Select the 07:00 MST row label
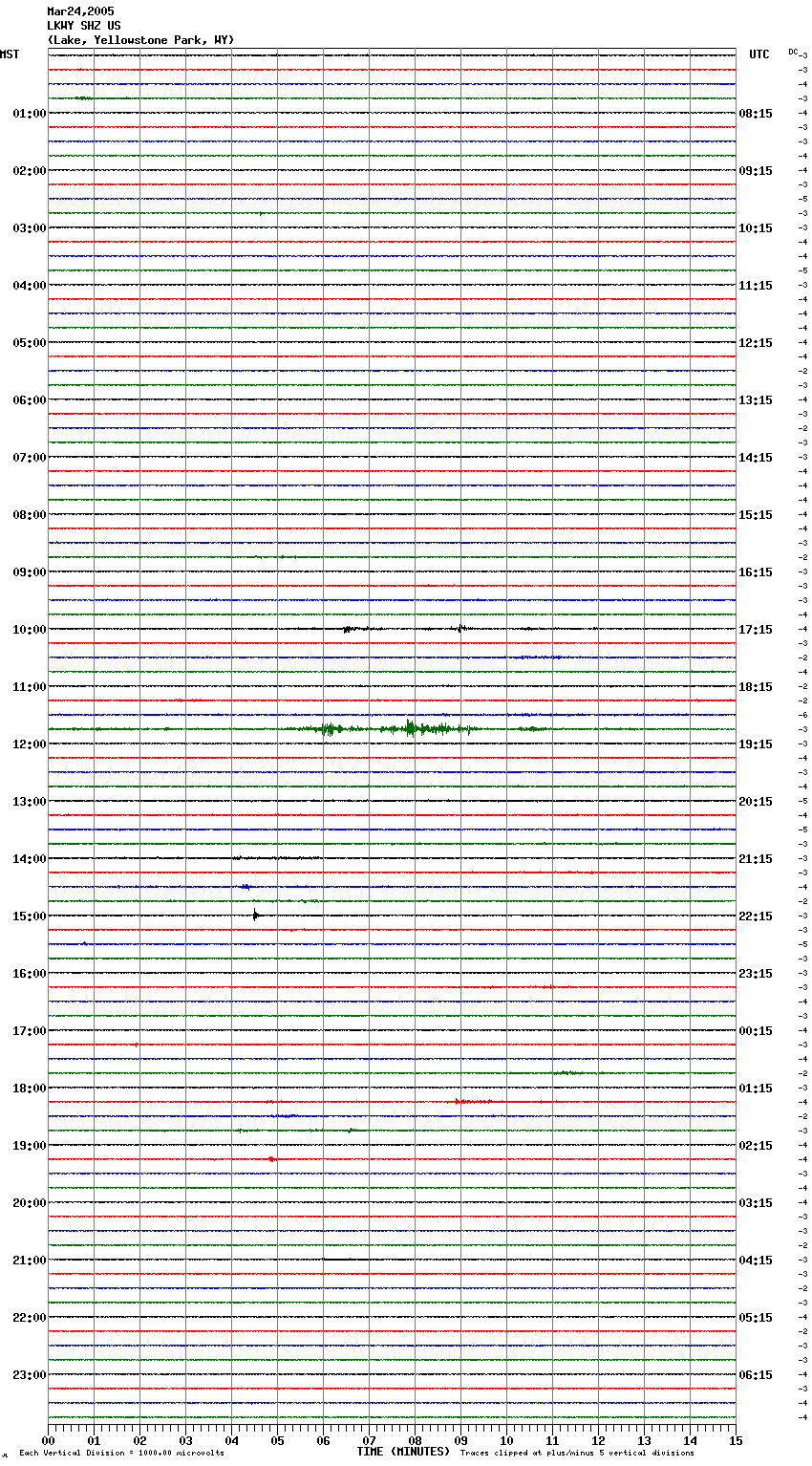Image resolution: width=812 pixels, height=1466 pixels. pos(30,458)
